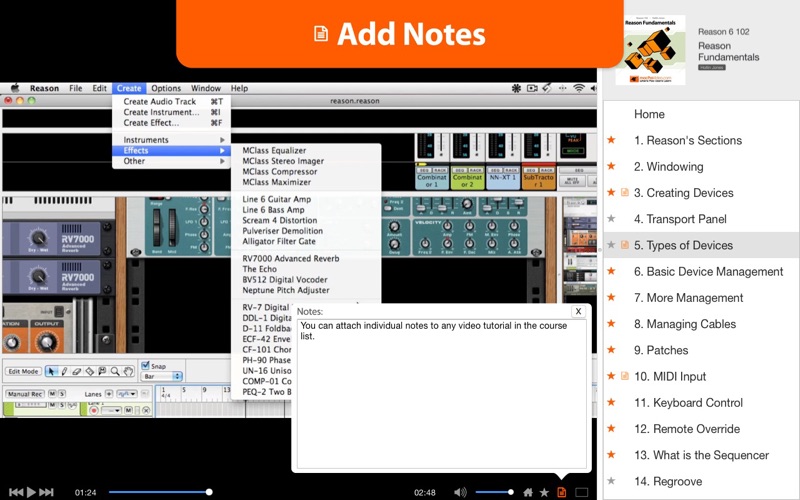This screenshot has height=500, width=800.
Task: Click the orange notes icon in player bar
Action: click(562, 492)
